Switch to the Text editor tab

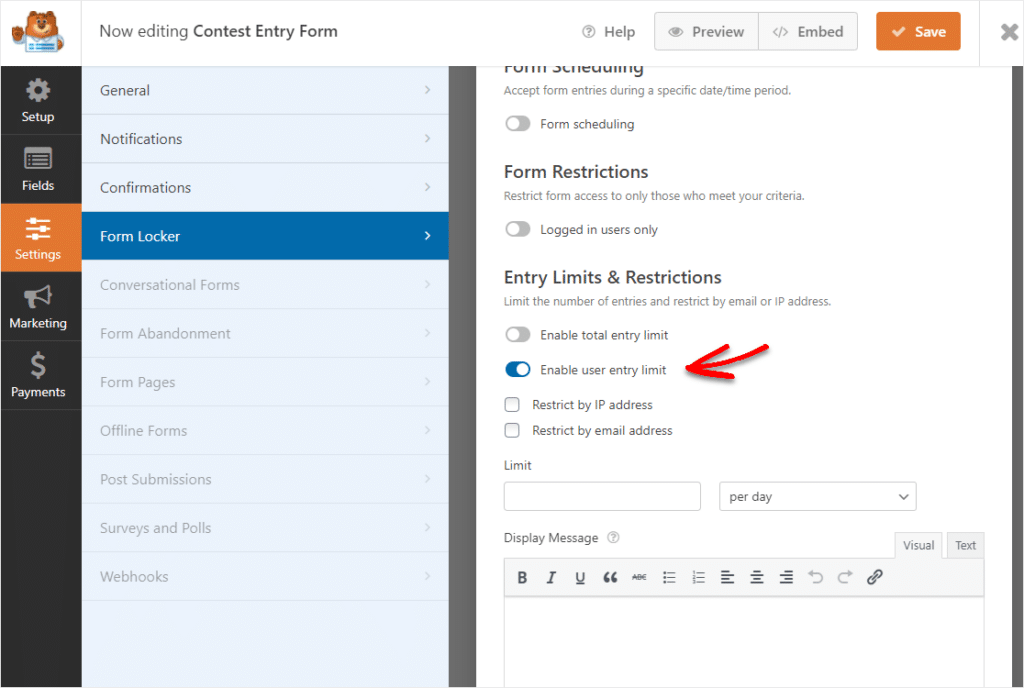[x=965, y=545]
